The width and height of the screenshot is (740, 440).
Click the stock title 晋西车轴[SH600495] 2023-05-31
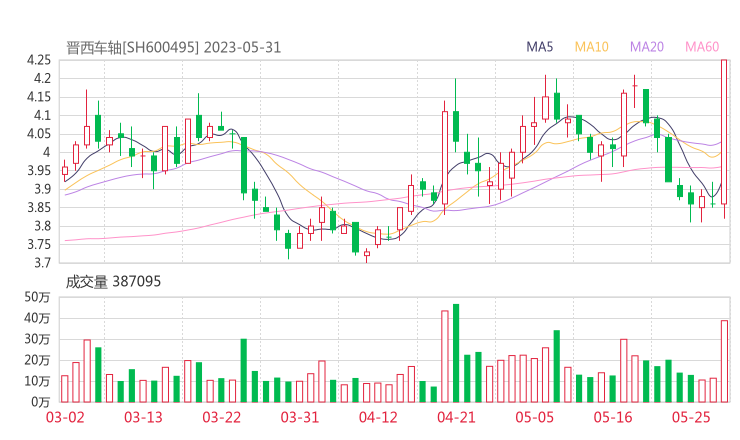(x=173, y=48)
